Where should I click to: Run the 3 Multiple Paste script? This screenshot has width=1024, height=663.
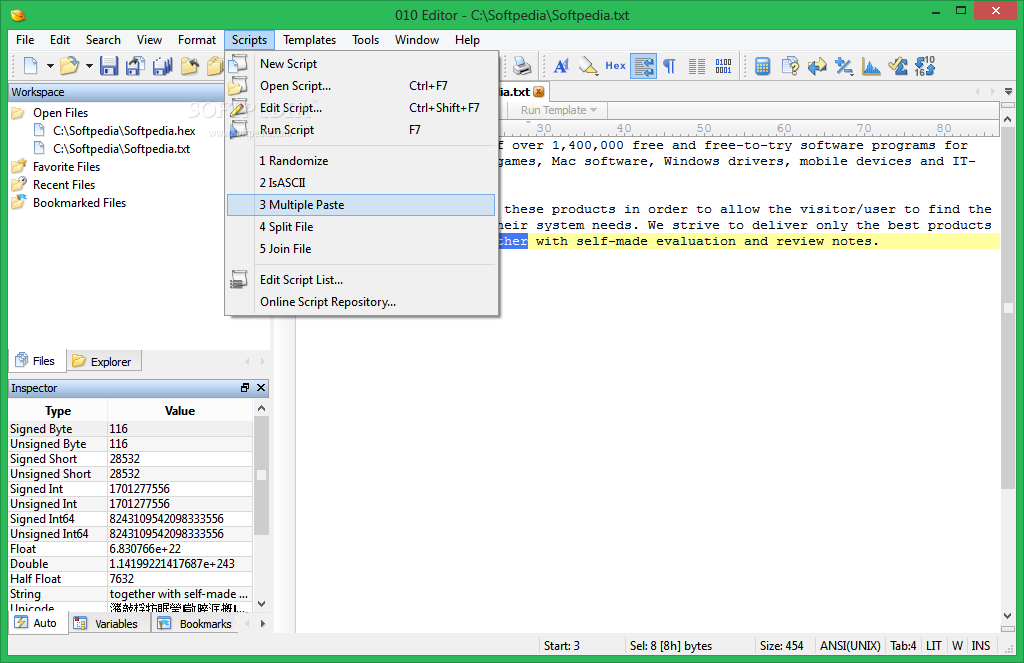coord(361,205)
